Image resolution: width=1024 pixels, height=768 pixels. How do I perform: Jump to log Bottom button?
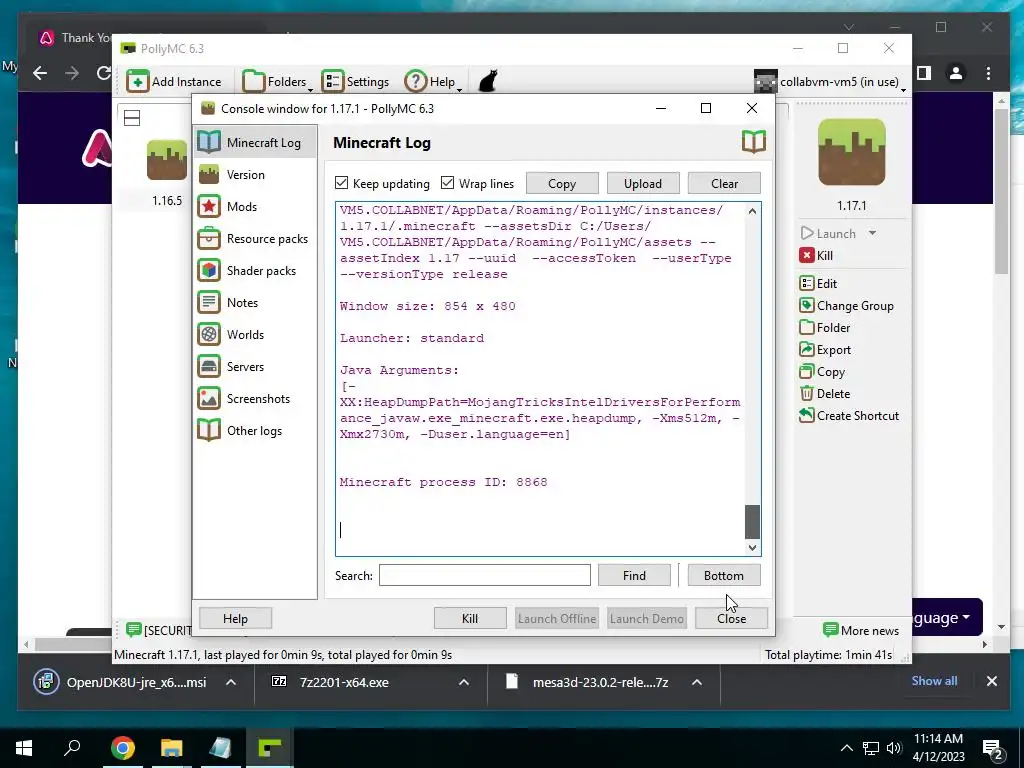coord(724,575)
